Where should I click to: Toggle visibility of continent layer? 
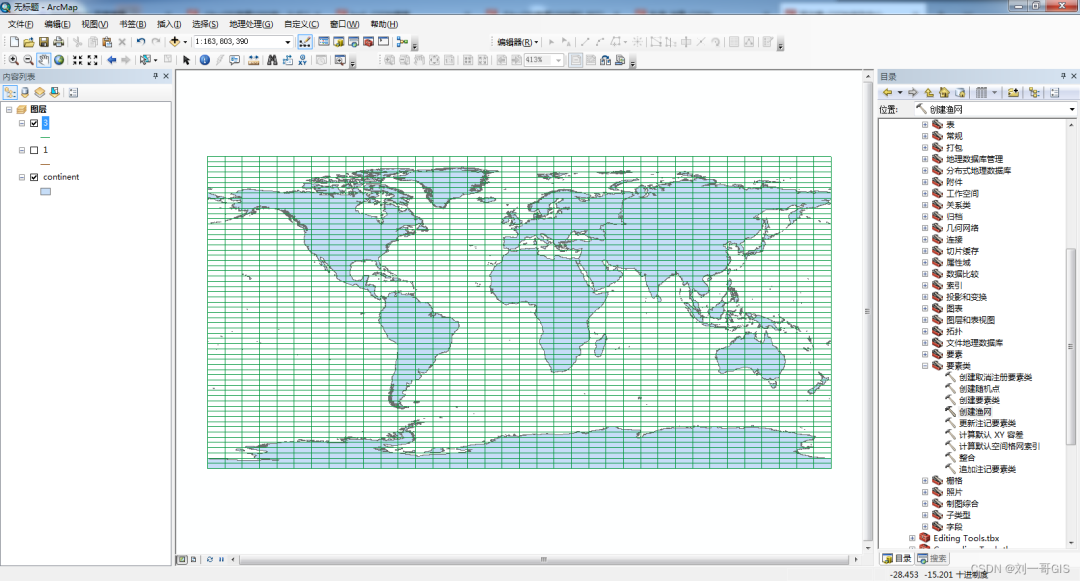34,177
